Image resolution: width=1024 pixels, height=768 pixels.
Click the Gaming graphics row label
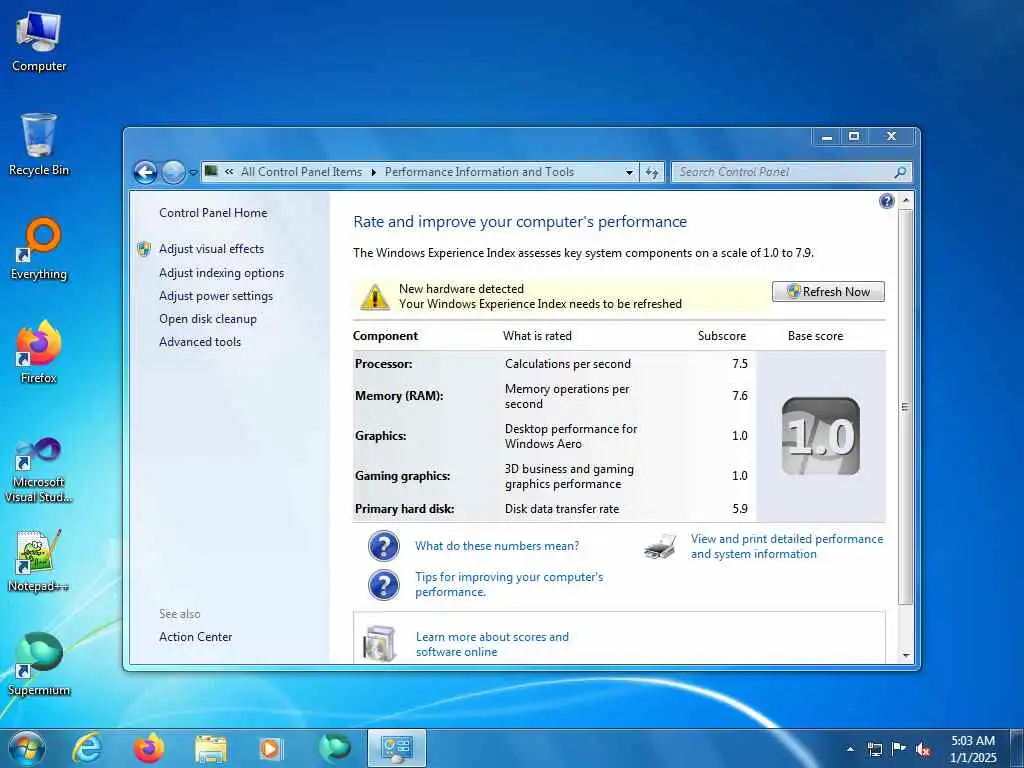pos(402,476)
